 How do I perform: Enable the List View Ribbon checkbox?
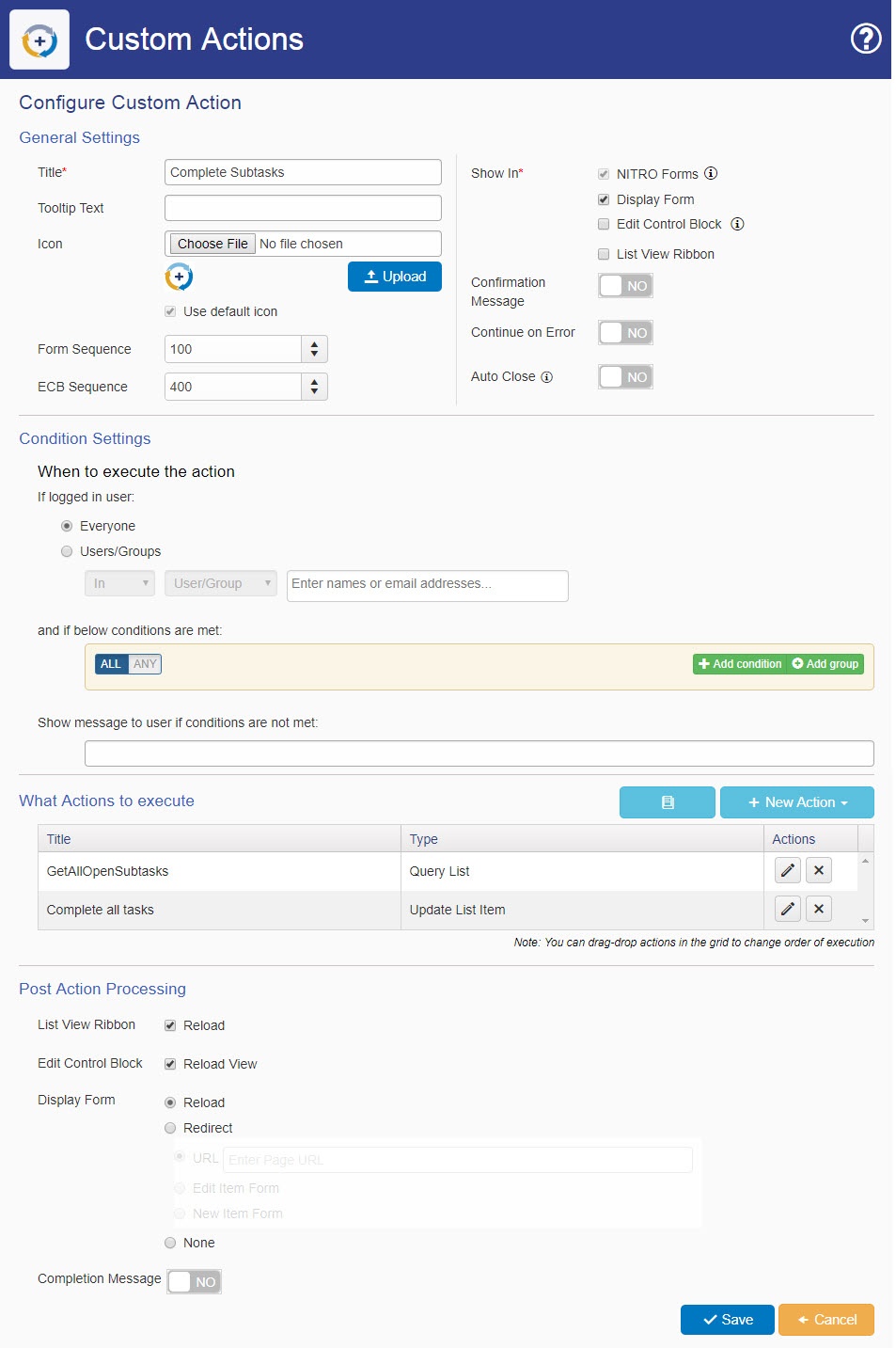point(604,254)
